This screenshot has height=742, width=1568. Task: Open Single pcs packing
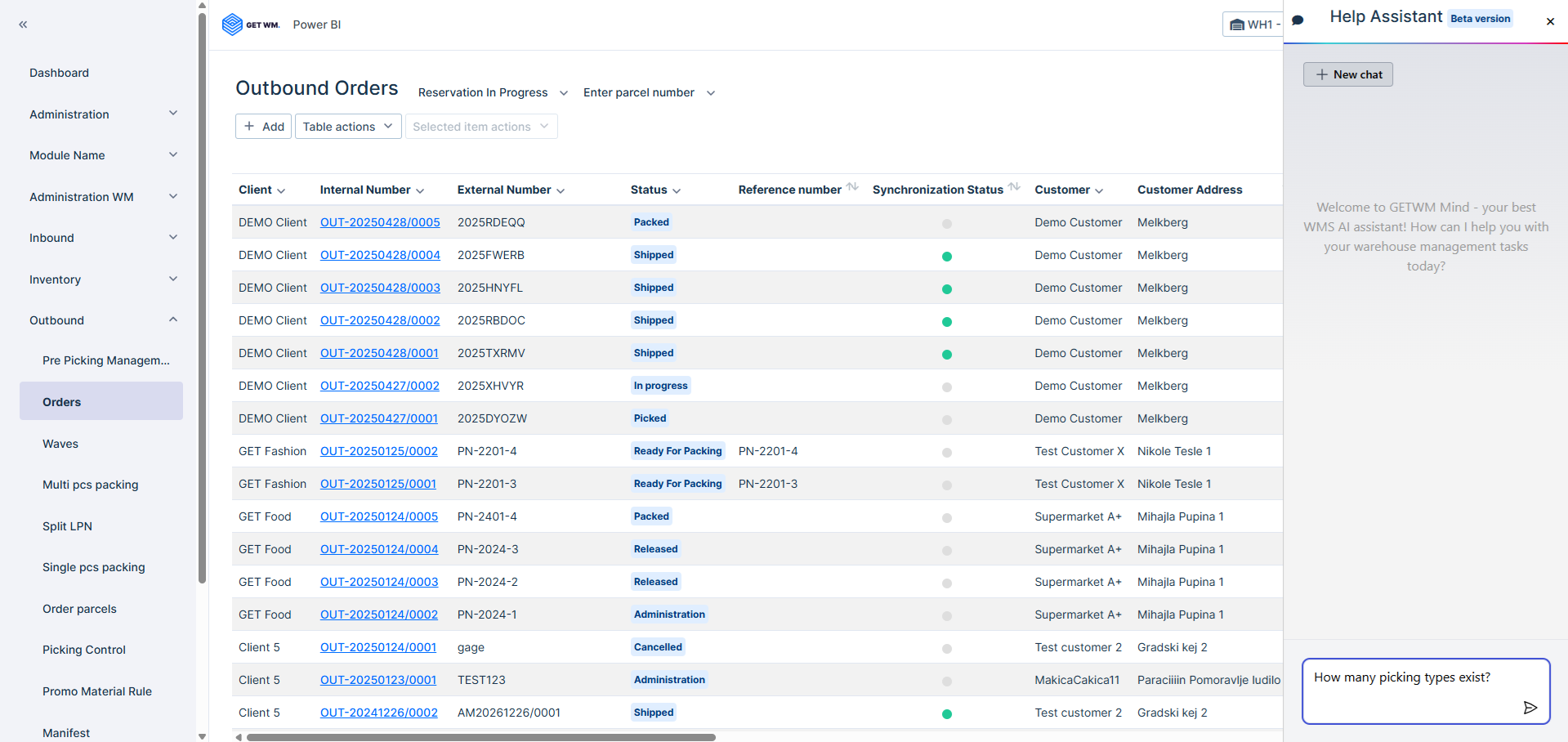(x=94, y=567)
